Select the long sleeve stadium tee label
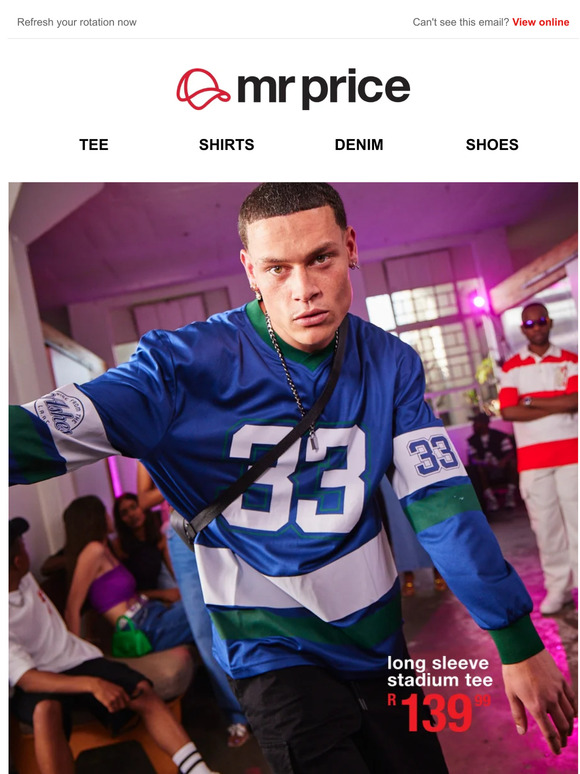This screenshot has width=580, height=774. pos(440,671)
